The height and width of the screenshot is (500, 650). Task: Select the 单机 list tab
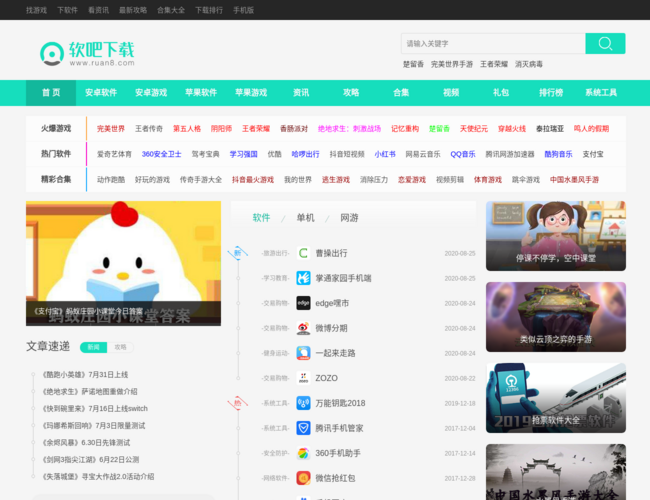(306, 218)
